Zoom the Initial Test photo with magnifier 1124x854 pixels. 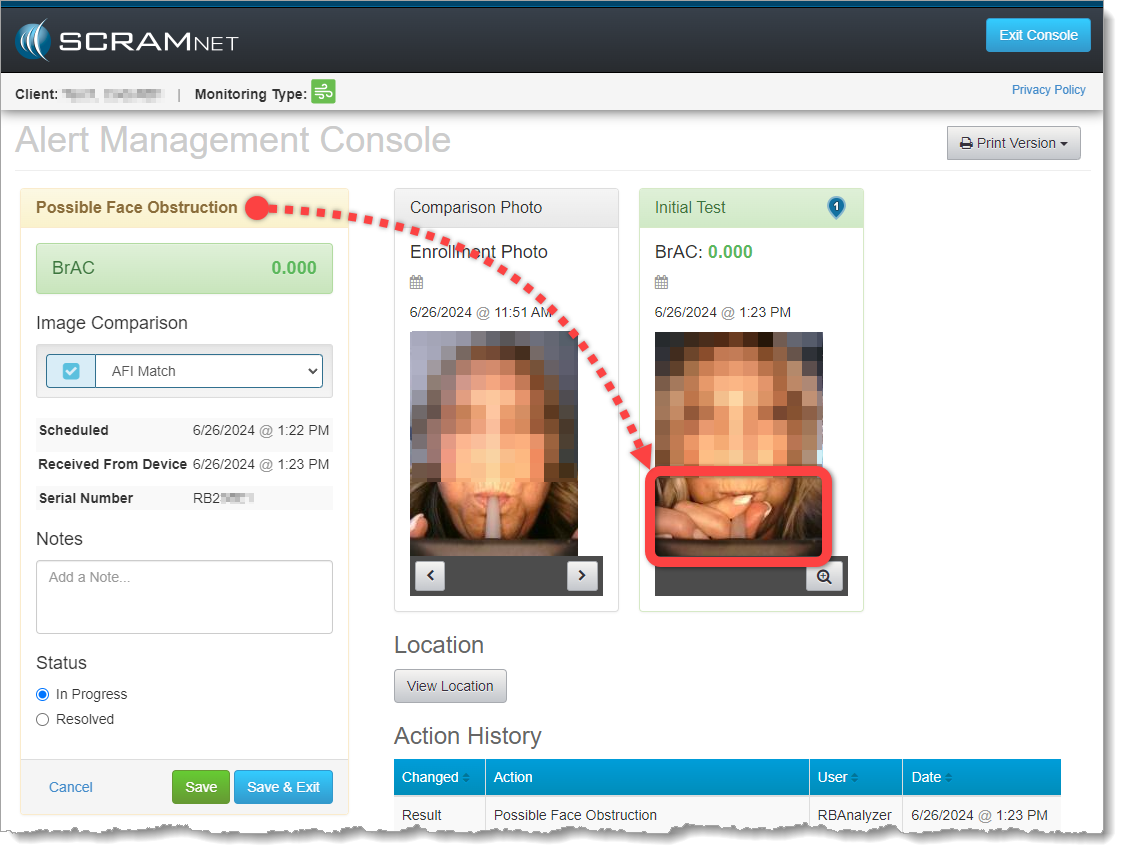point(824,576)
